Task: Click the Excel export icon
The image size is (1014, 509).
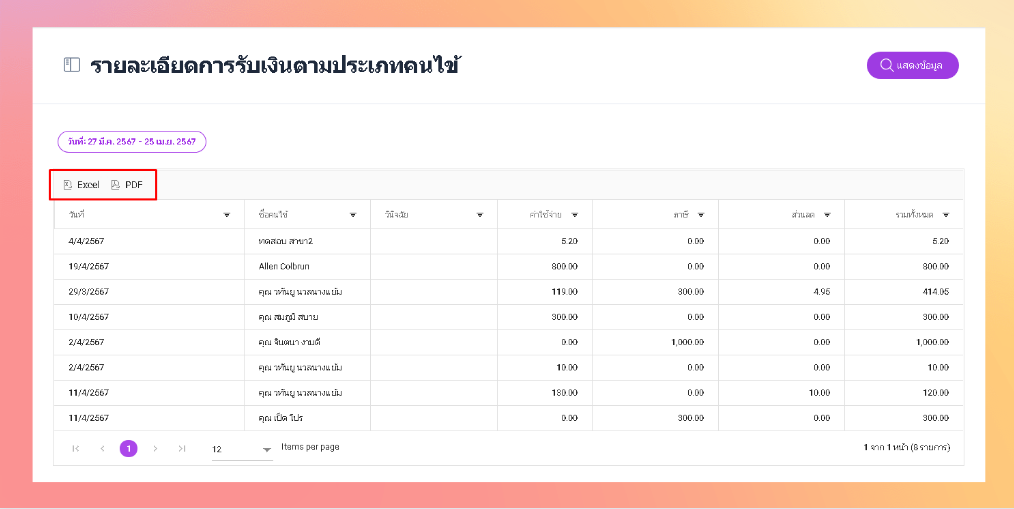Action: click(68, 185)
